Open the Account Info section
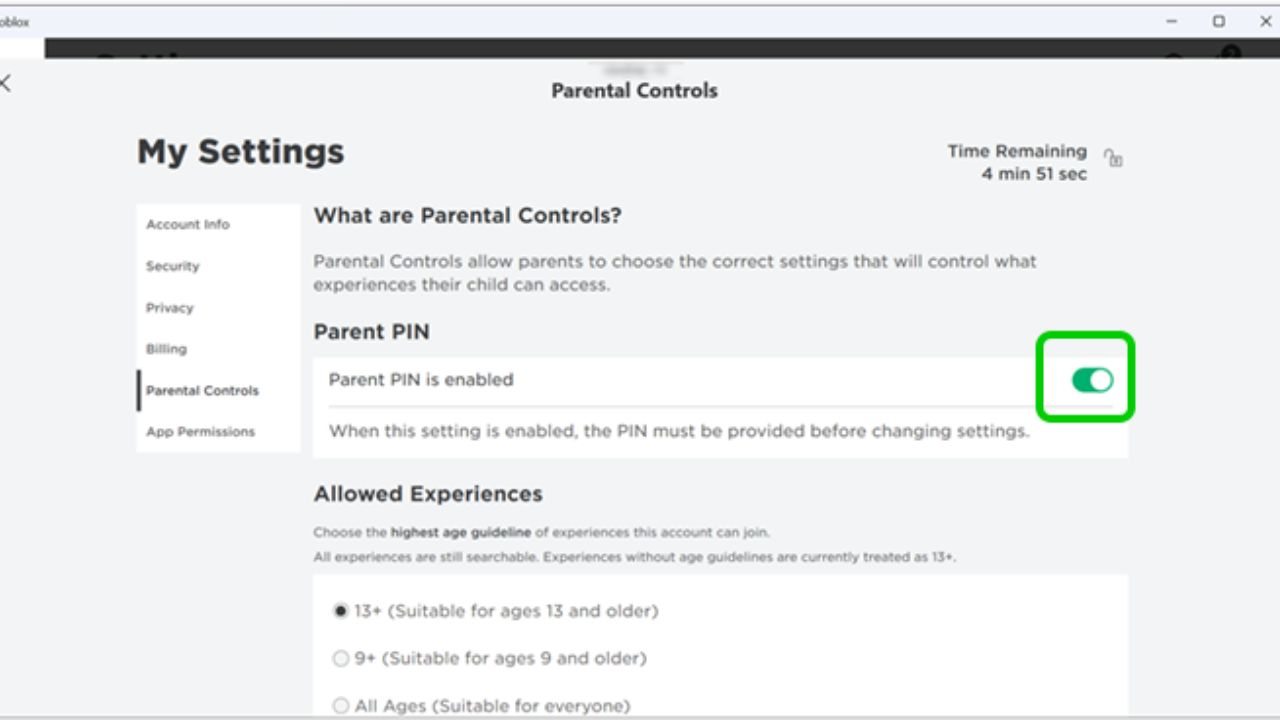The height and width of the screenshot is (720, 1280). pyautogui.click(x=186, y=224)
